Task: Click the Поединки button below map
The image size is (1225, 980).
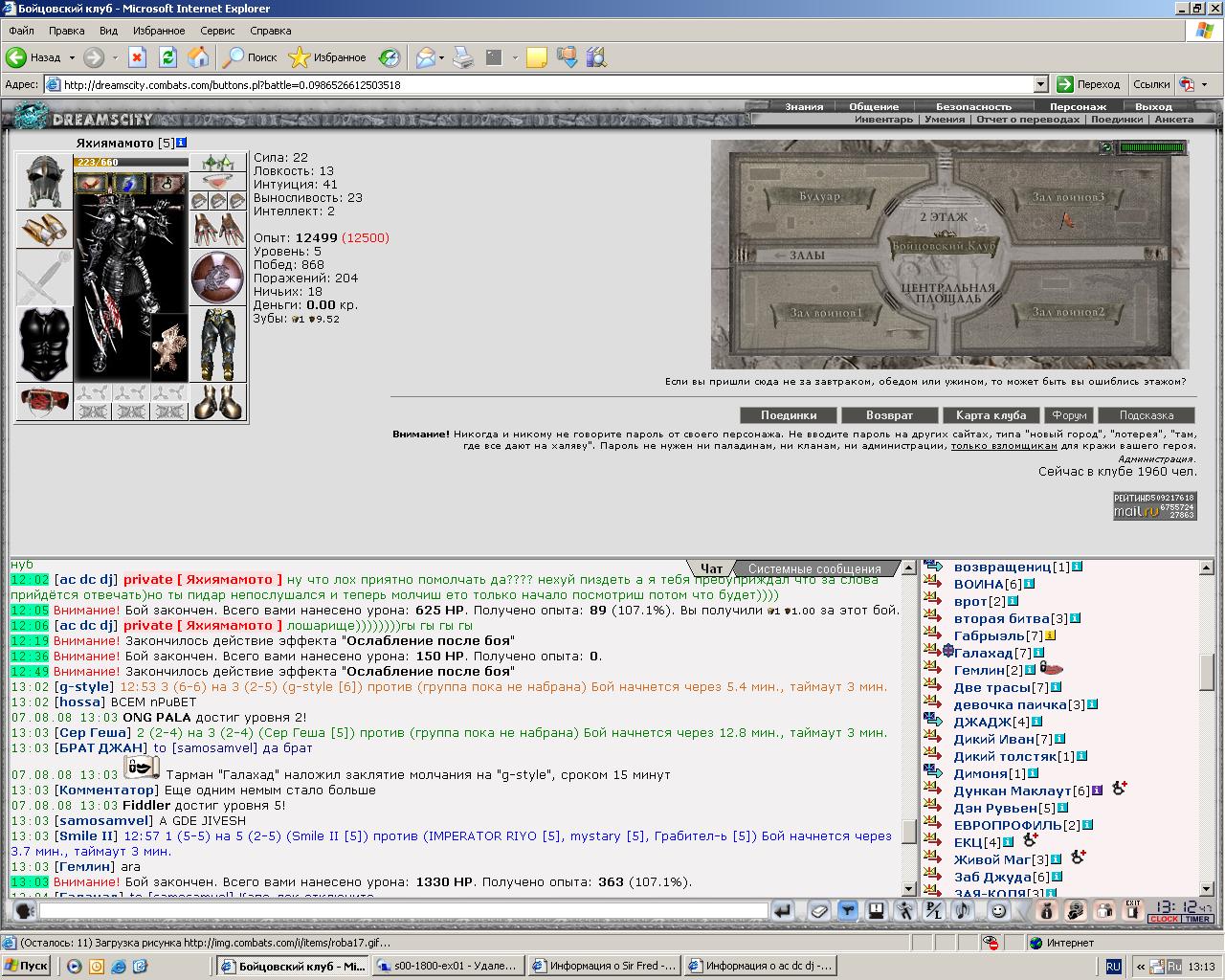Action: 789,415
